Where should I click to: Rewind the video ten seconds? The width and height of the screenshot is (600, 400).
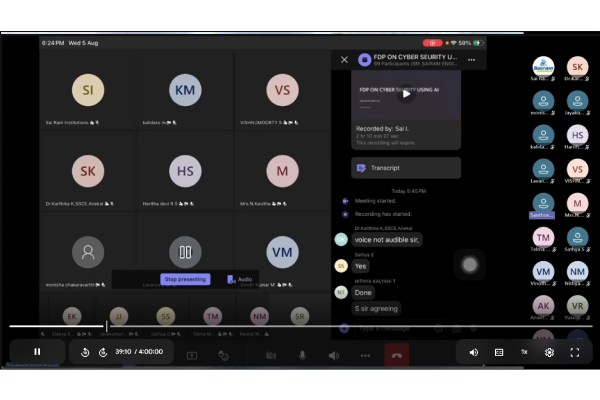pyautogui.click(x=85, y=352)
